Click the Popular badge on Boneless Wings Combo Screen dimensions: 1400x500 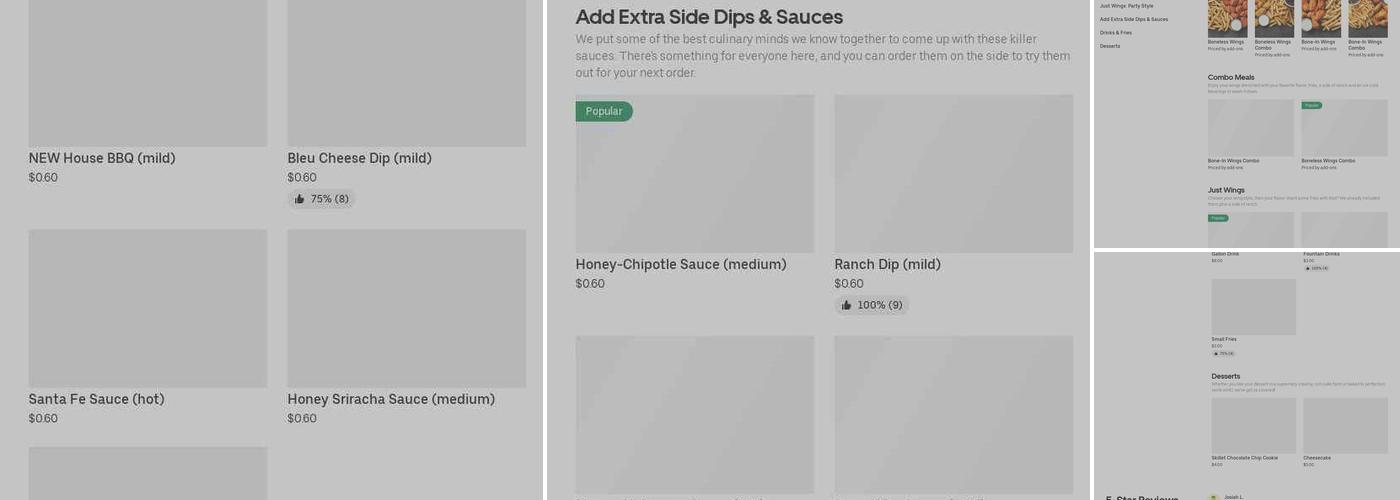[1311, 105]
